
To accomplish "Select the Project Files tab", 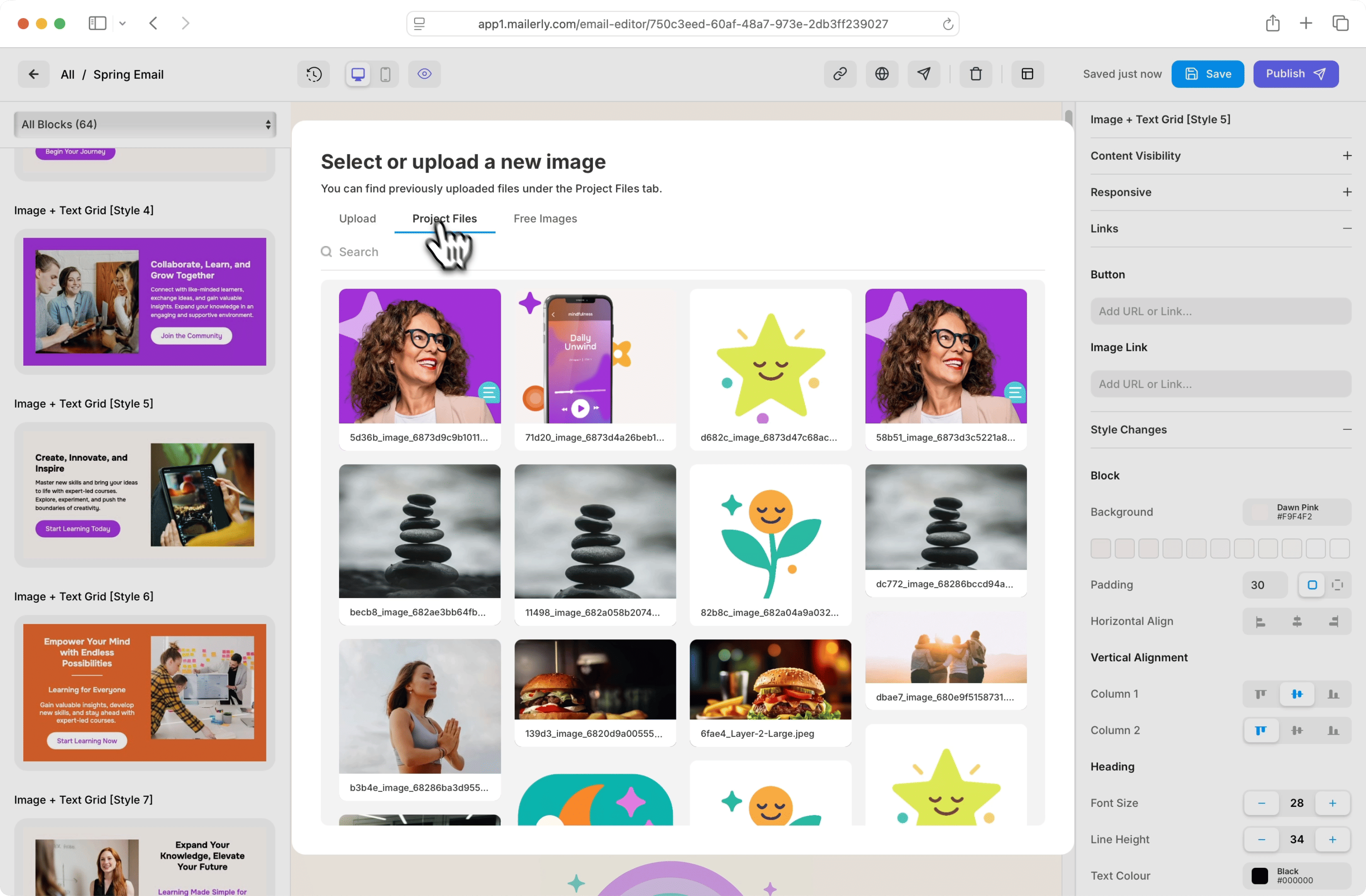I will click(x=444, y=219).
